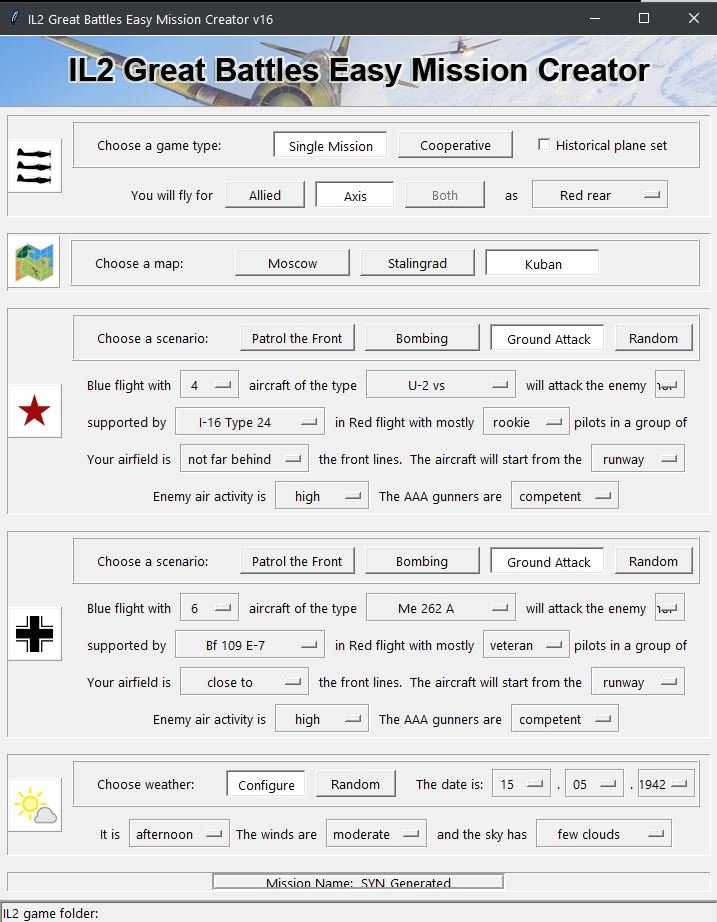Select Bombing in Allied scenario section
The height and width of the screenshot is (922, 717).
coord(422,338)
